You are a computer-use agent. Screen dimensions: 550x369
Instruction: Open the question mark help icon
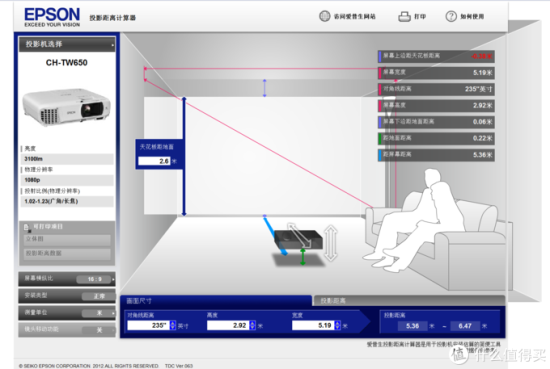(451, 16)
